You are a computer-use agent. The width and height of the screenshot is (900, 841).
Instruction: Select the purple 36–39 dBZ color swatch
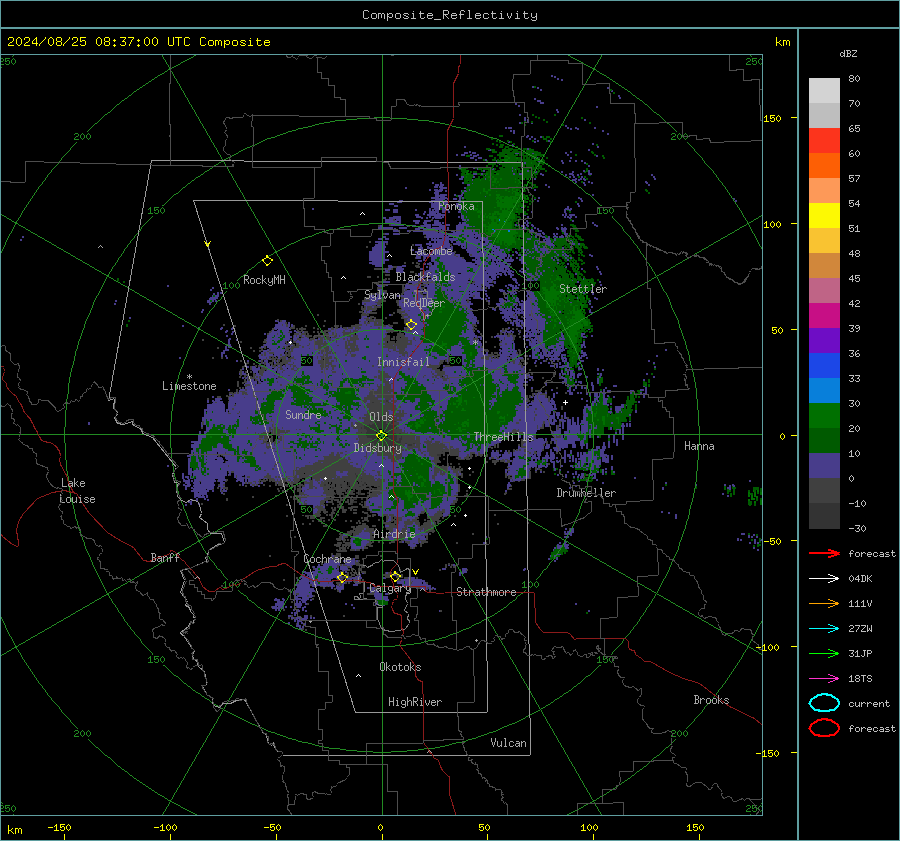pyautogui.click(x=824, y=341)
